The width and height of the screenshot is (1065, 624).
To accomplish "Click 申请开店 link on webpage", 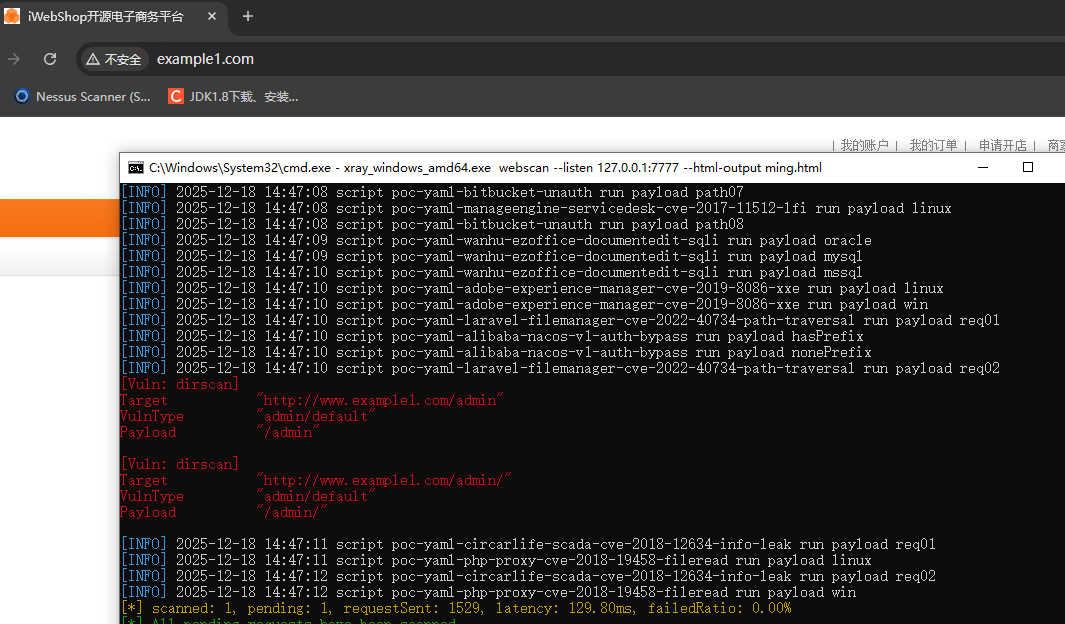I will coord(1003,145).
